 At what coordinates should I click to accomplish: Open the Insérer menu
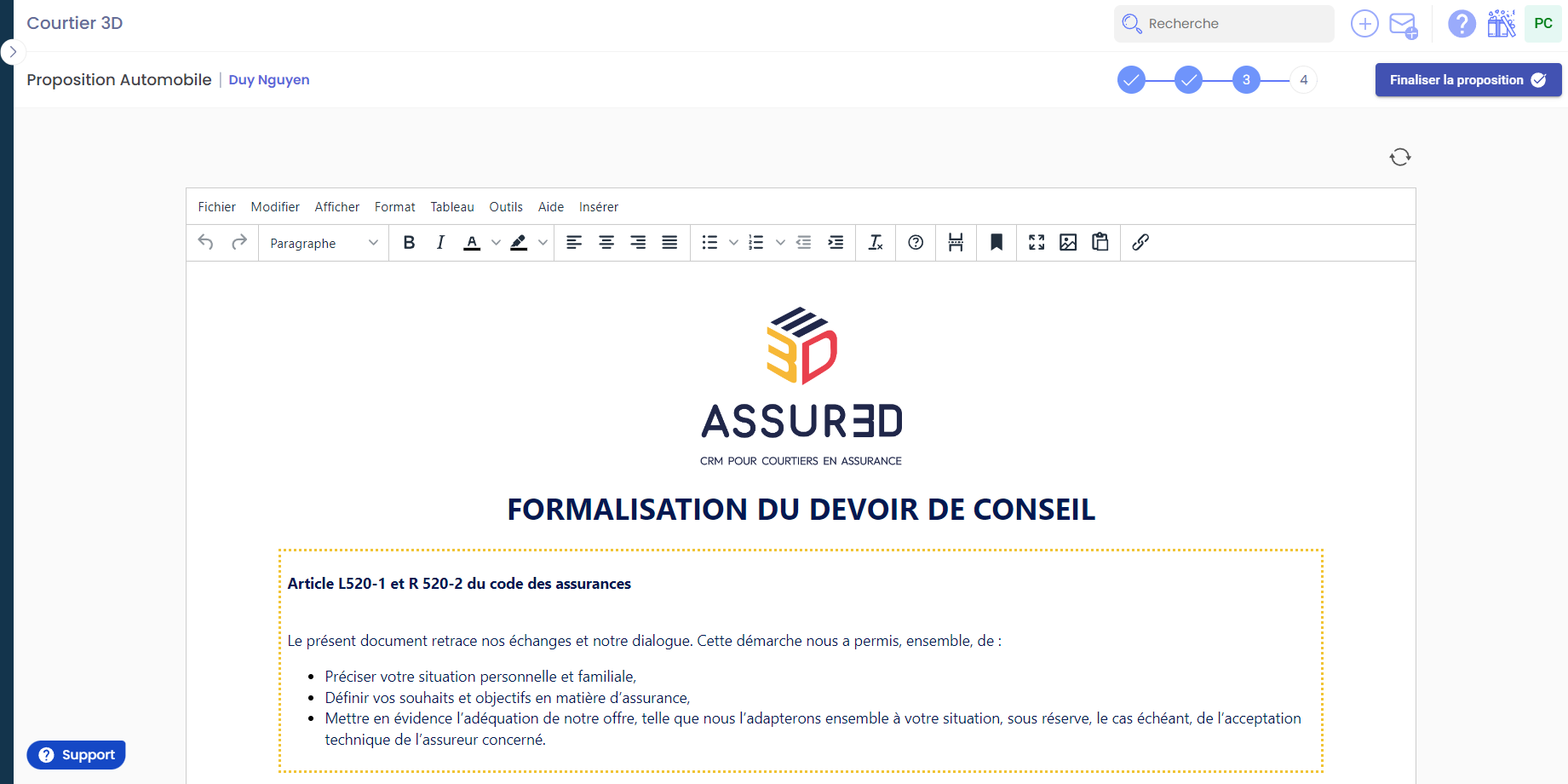click(599, 207)
